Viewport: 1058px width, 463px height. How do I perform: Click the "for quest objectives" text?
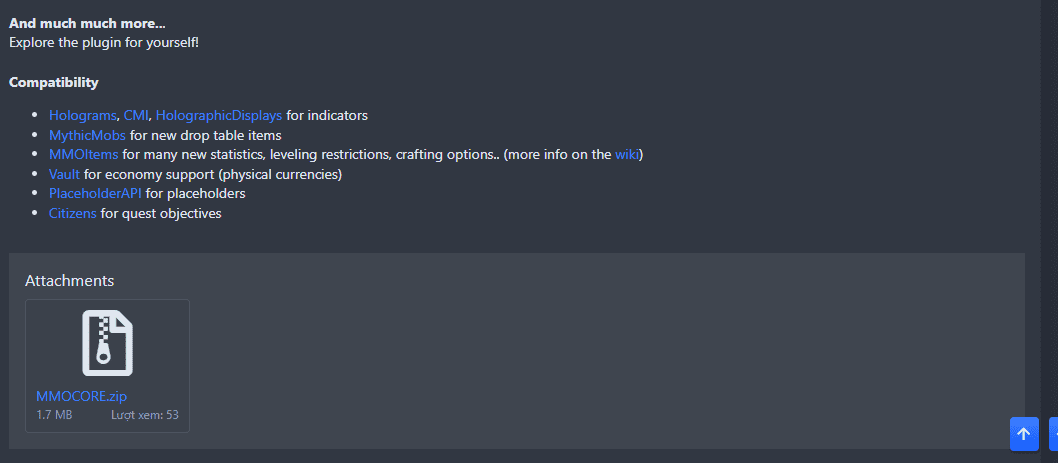click(x=161, y=213)
